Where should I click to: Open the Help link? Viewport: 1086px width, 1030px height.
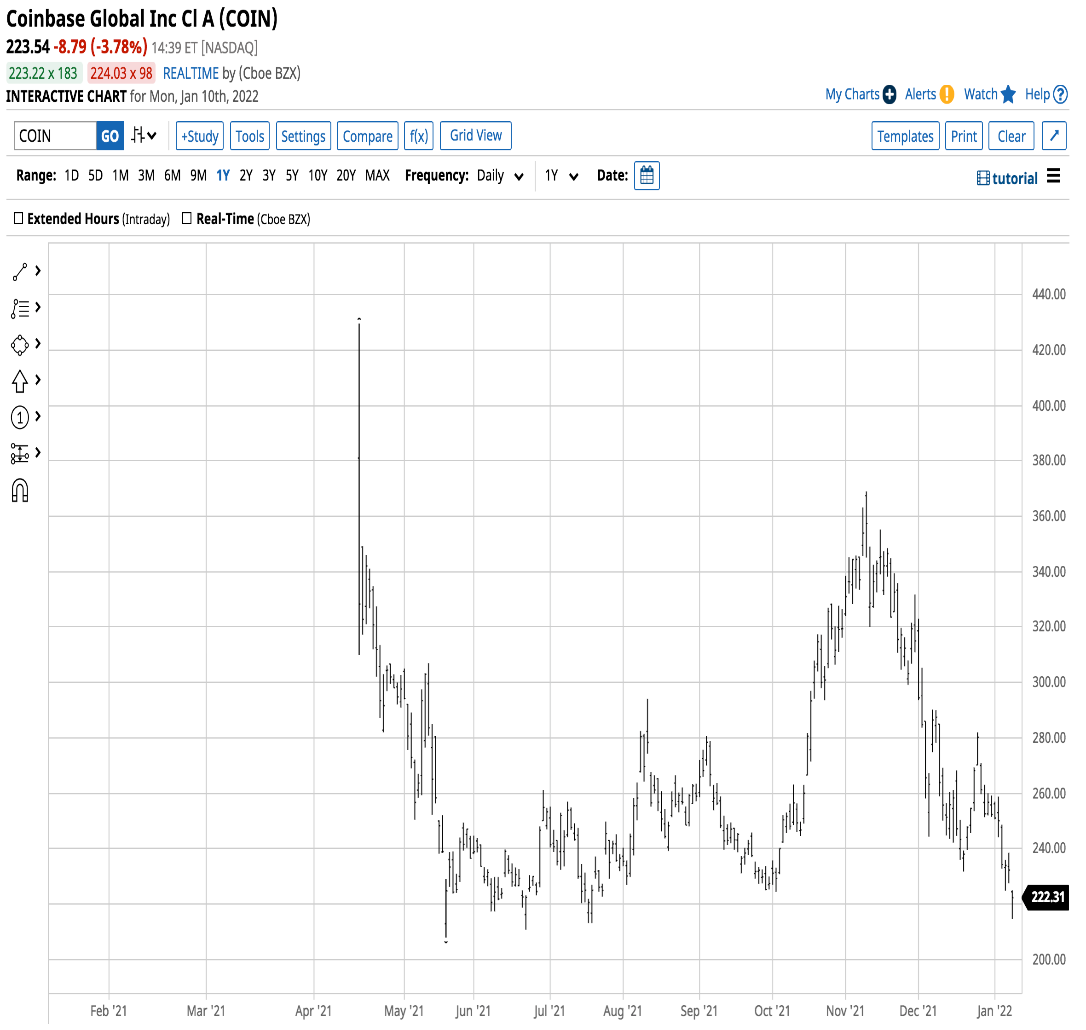[x=1038, y=94]
